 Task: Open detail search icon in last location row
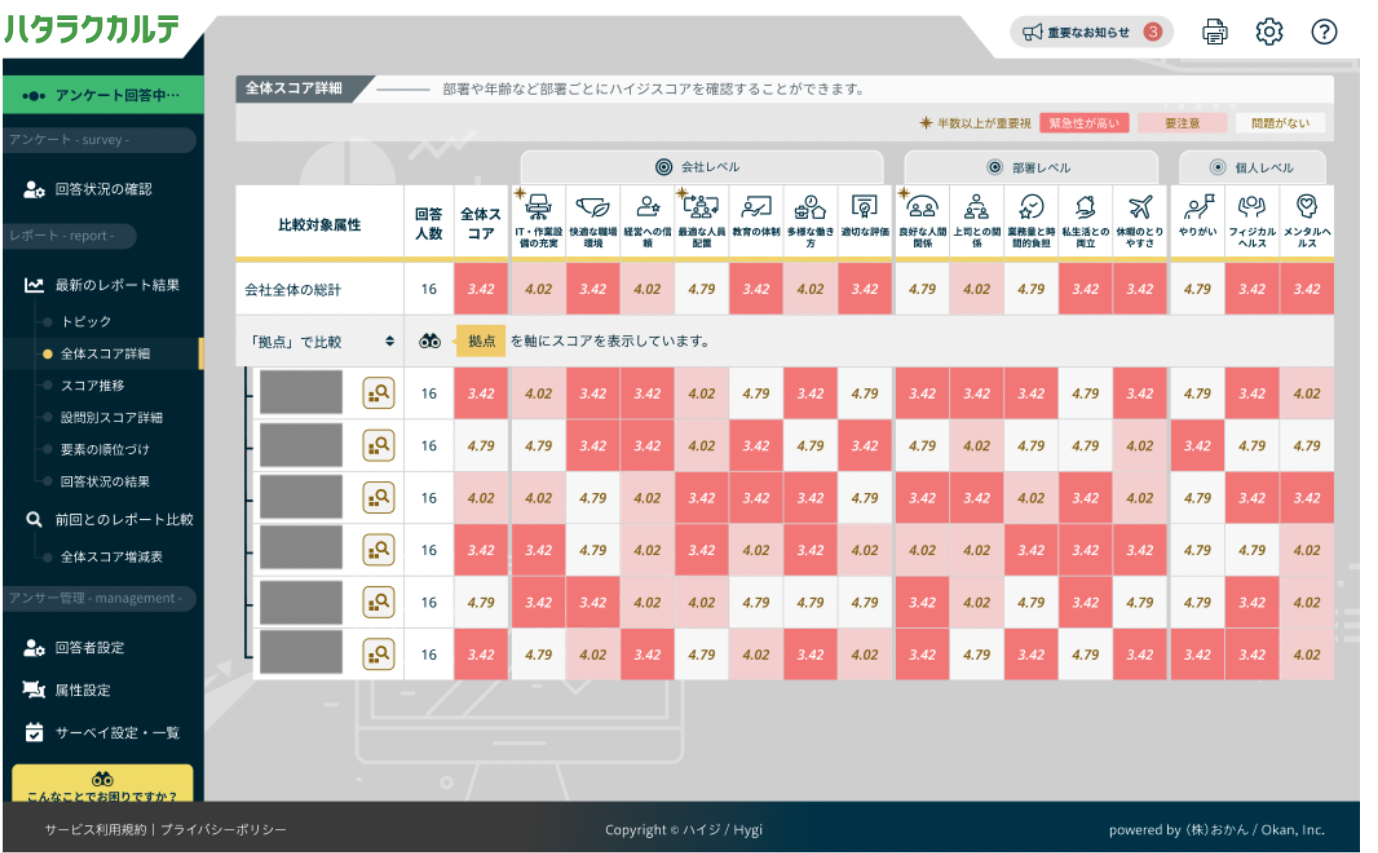(x=379, y=655)
